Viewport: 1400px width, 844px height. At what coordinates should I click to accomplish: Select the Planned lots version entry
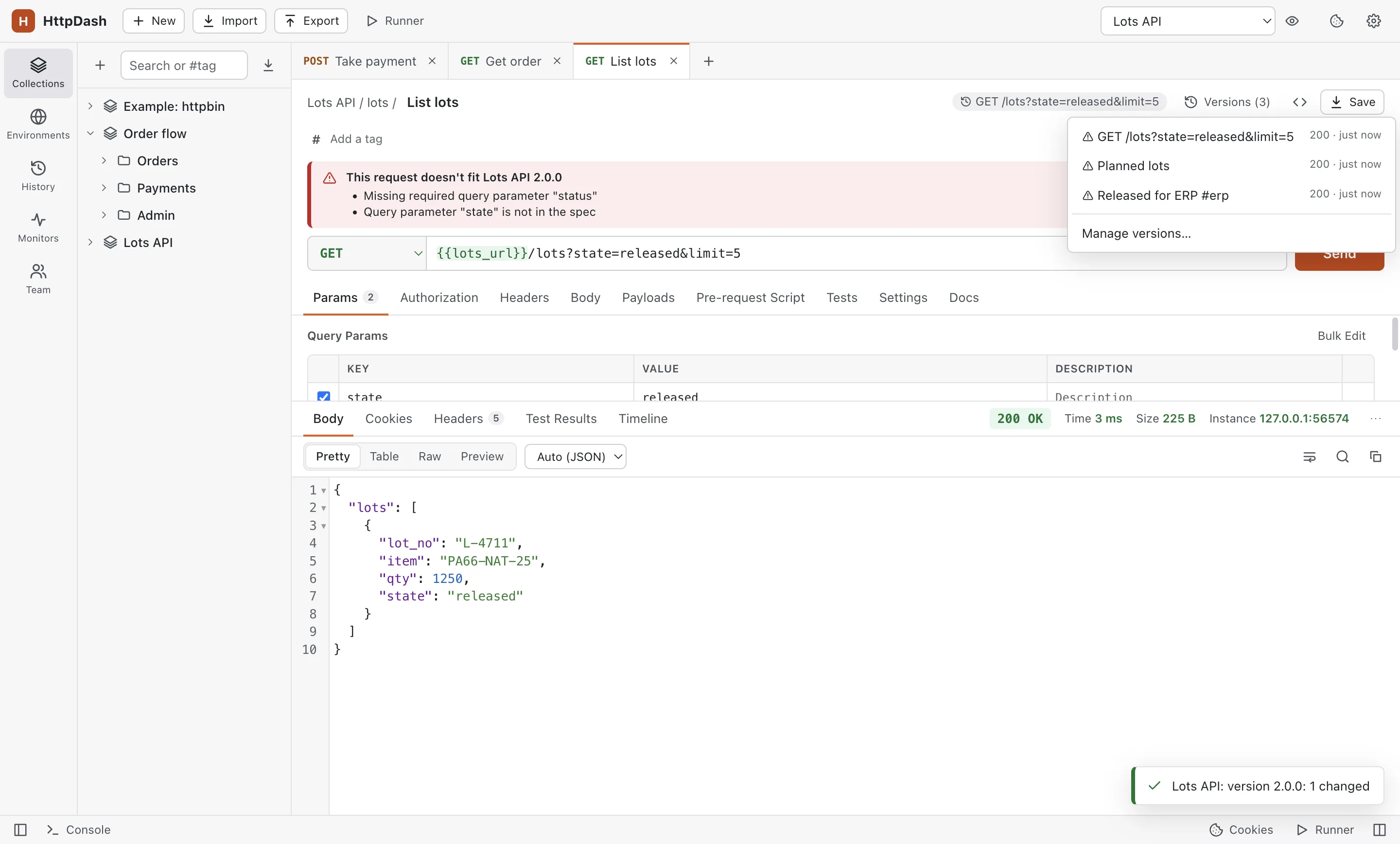click(1231, 165)
